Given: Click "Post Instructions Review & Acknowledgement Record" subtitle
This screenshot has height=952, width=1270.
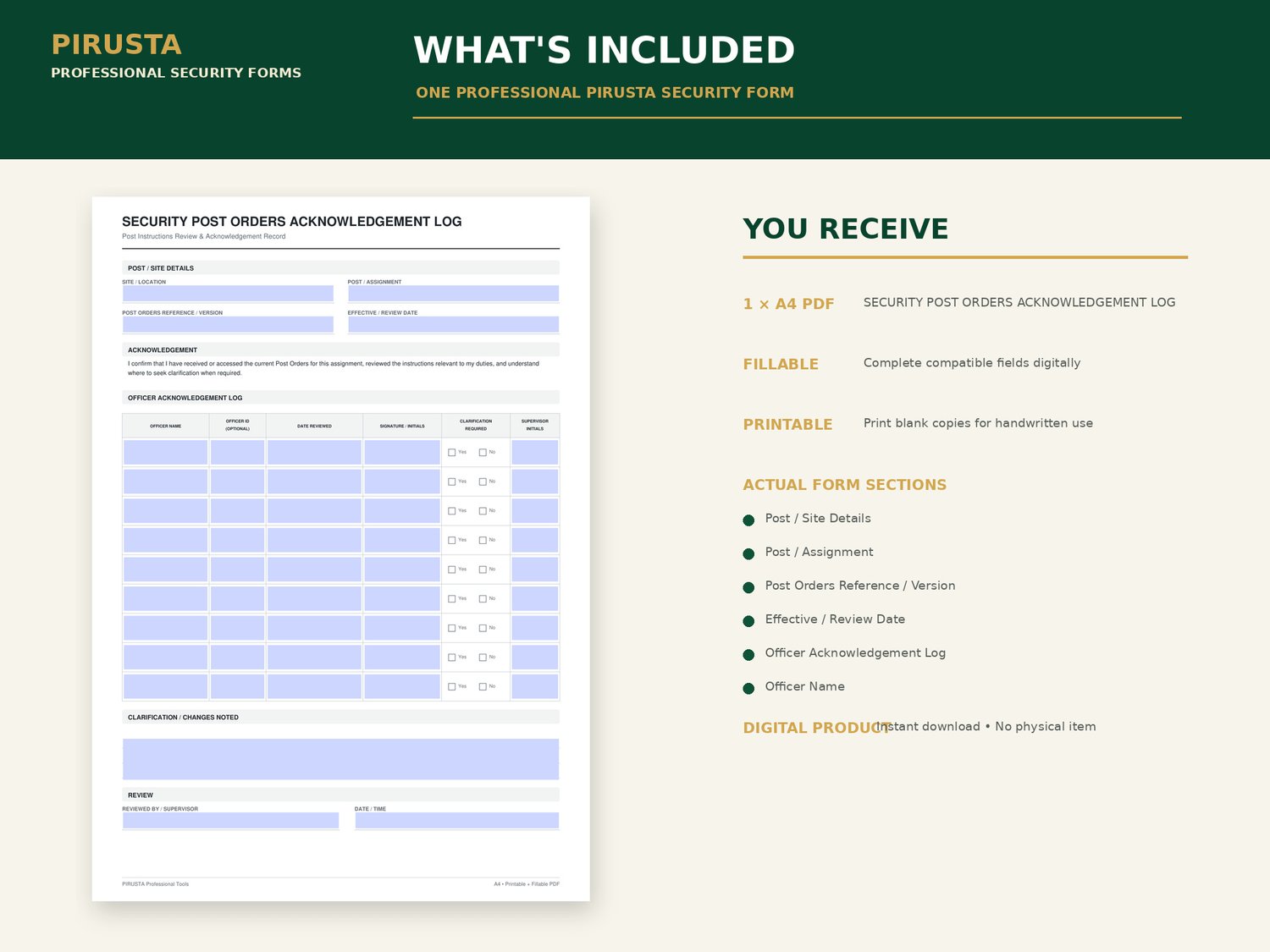Looking at the screenshot, I should (x=204, y=237).
